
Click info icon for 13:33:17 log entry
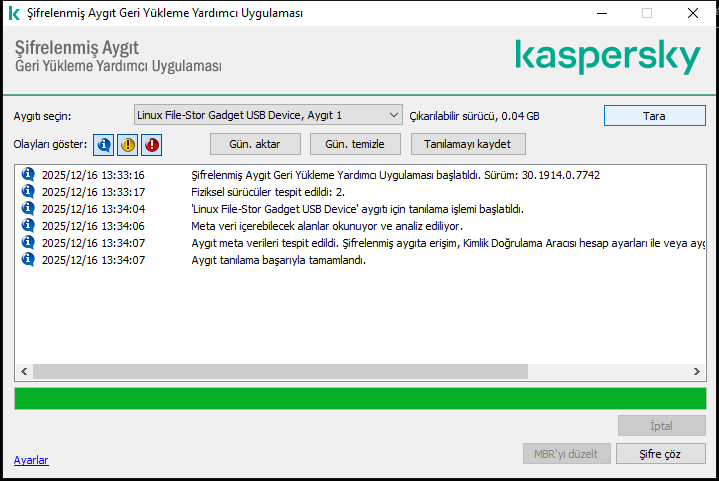[x=28, y=191]
